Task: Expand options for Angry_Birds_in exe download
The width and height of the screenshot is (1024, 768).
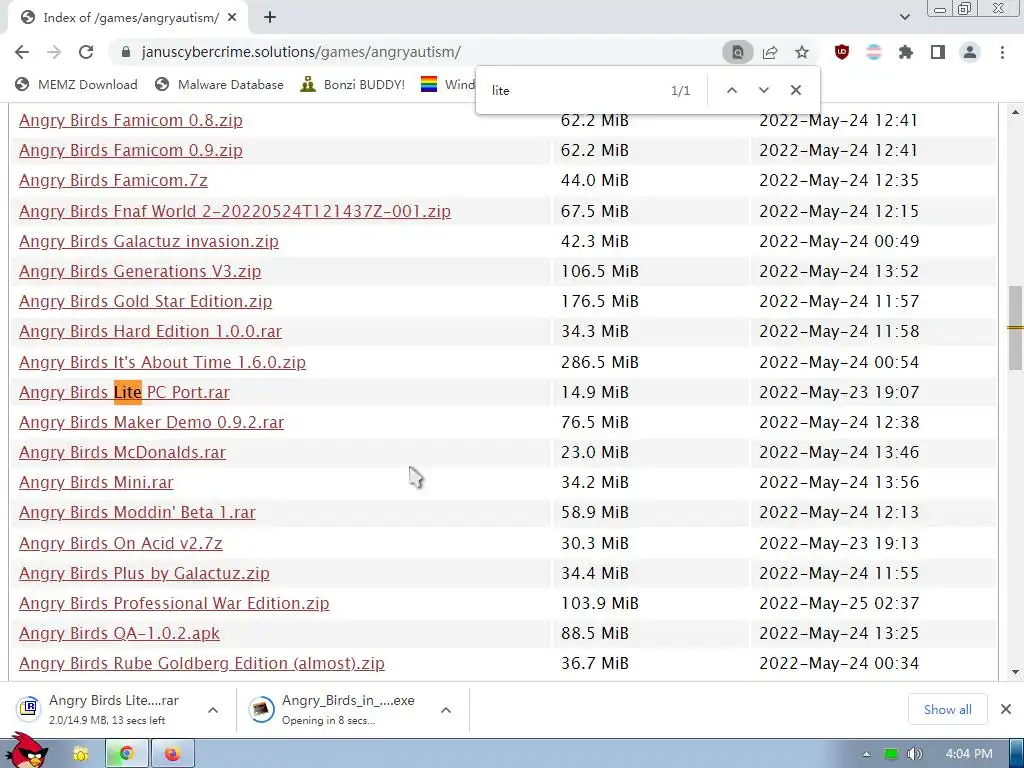Action: click(446, 710)
